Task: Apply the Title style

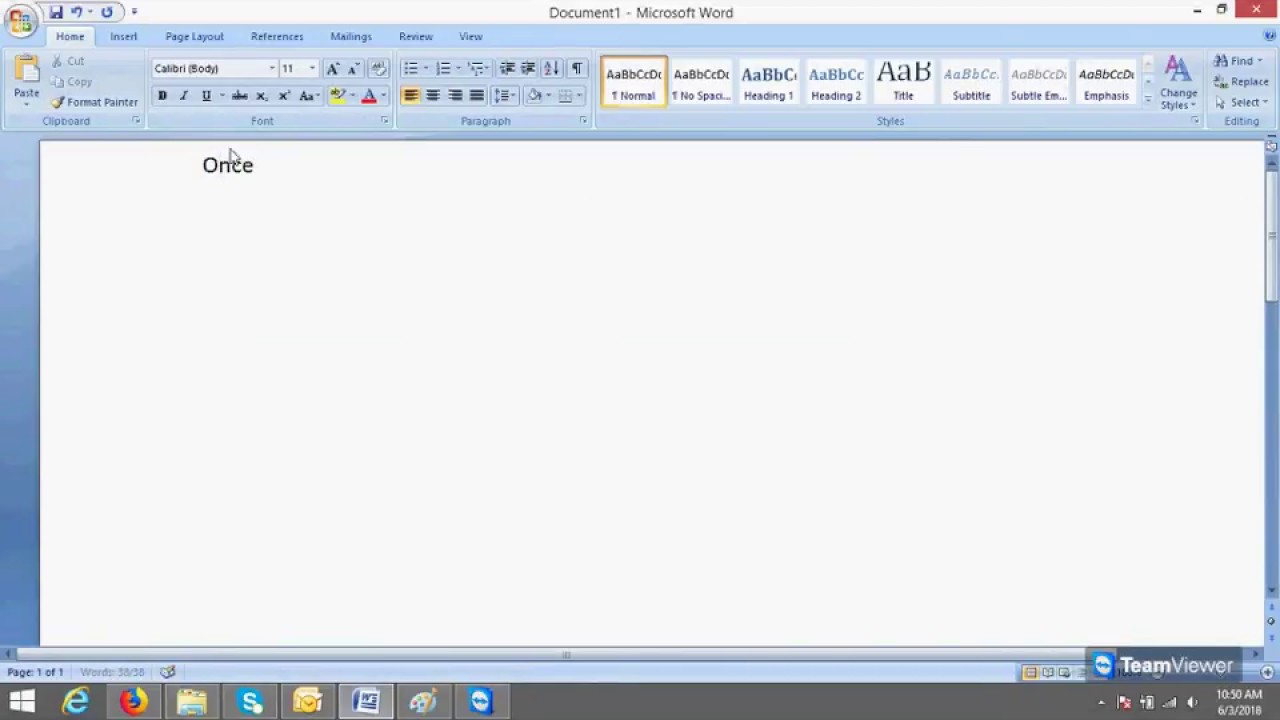Action: [903, 82]
